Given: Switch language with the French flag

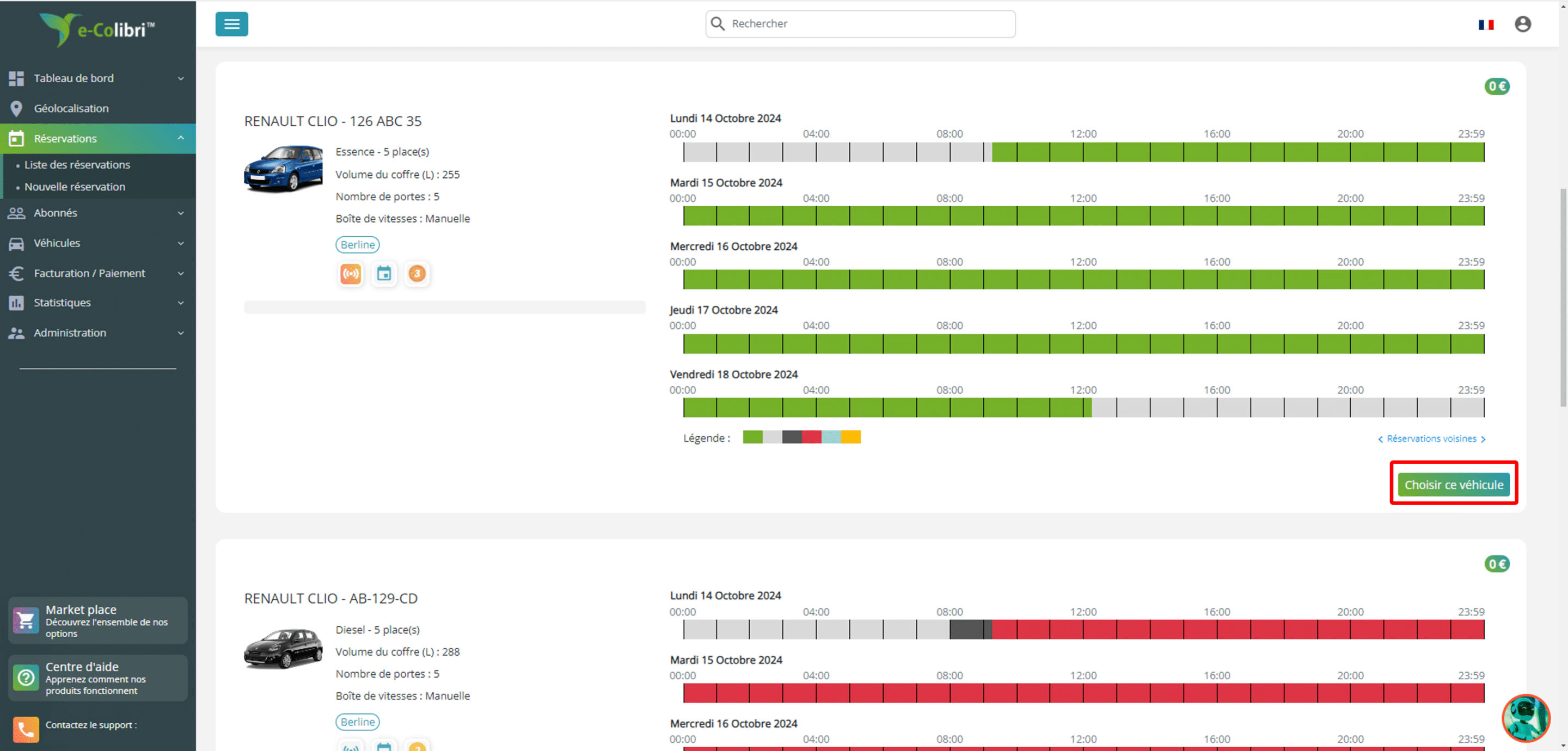Looking at the screenshot, I should (1486, 24).
